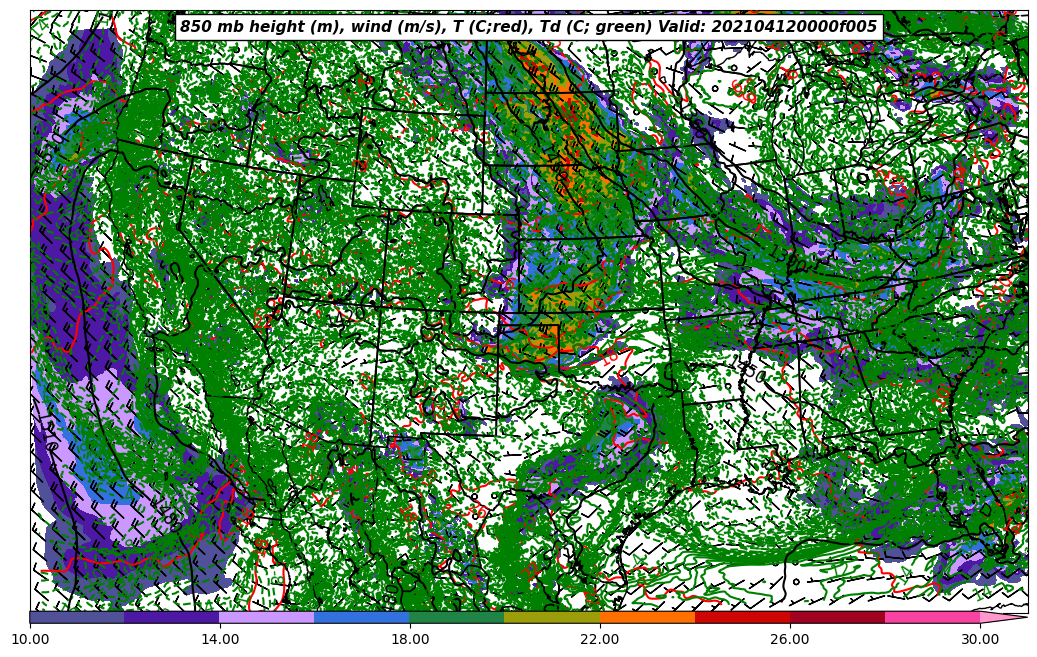Click the light lavender 14–16 colorbar segment
The image size is (1037, 657).
click(267, 617)
